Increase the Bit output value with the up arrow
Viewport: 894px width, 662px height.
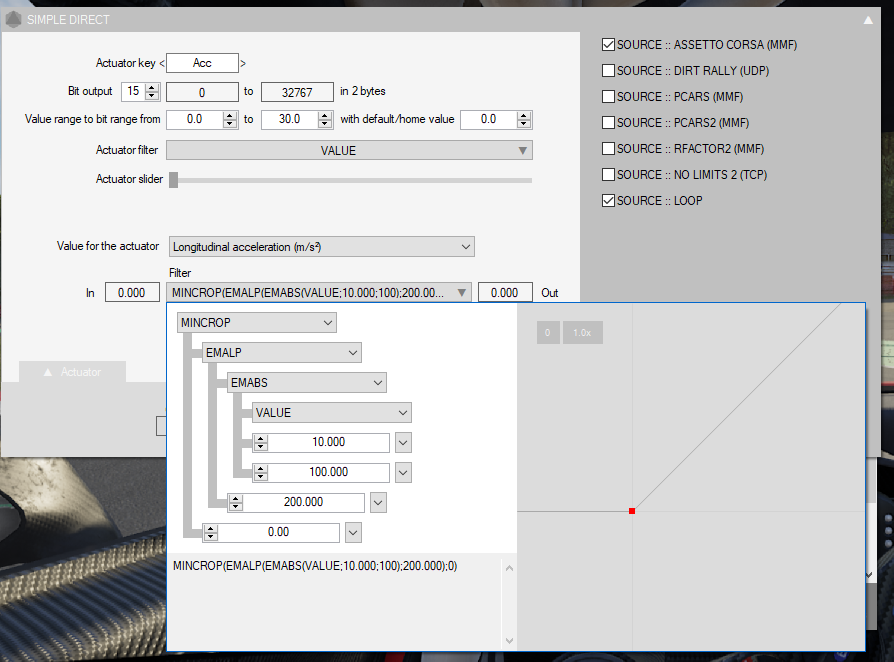coord(152,88)
